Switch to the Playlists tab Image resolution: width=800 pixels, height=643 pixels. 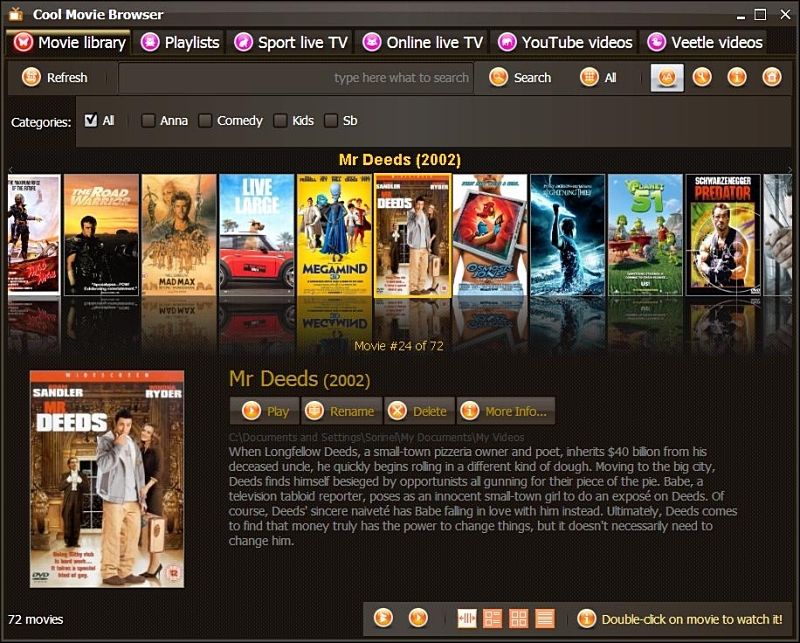tap(180, 42)
